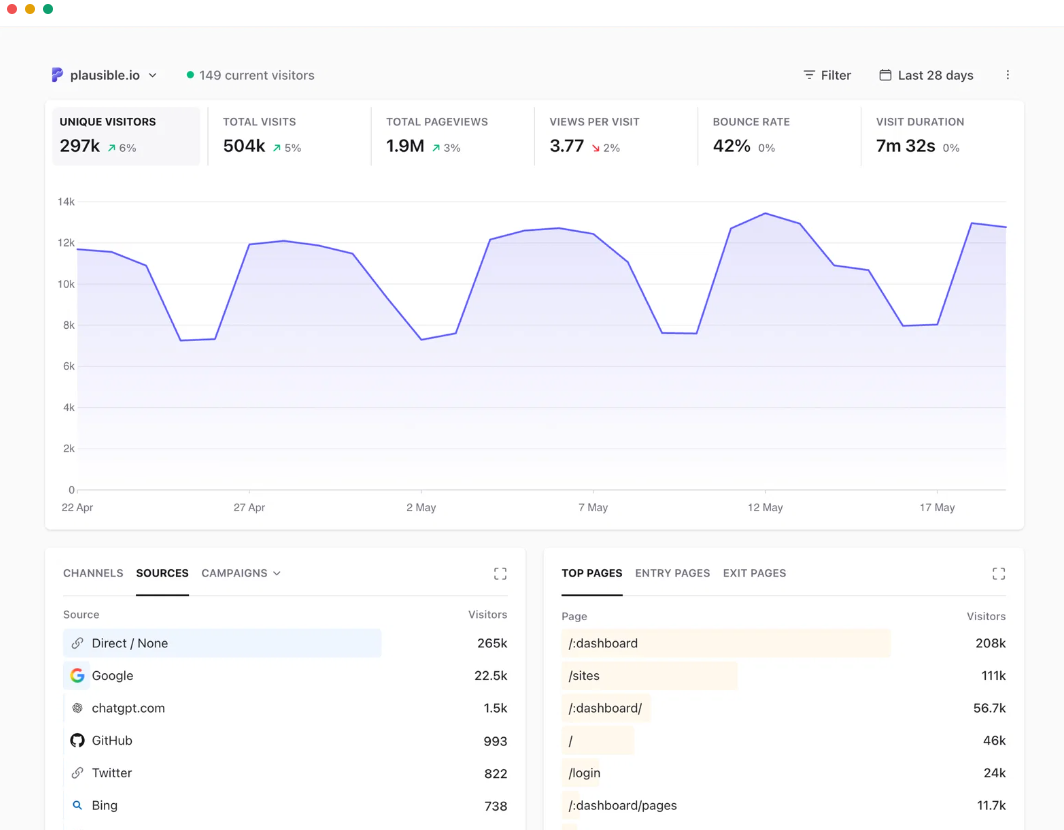
Task: Filter by /:dashboard/ page with 56.7k visitors
Action: point(605,708)
